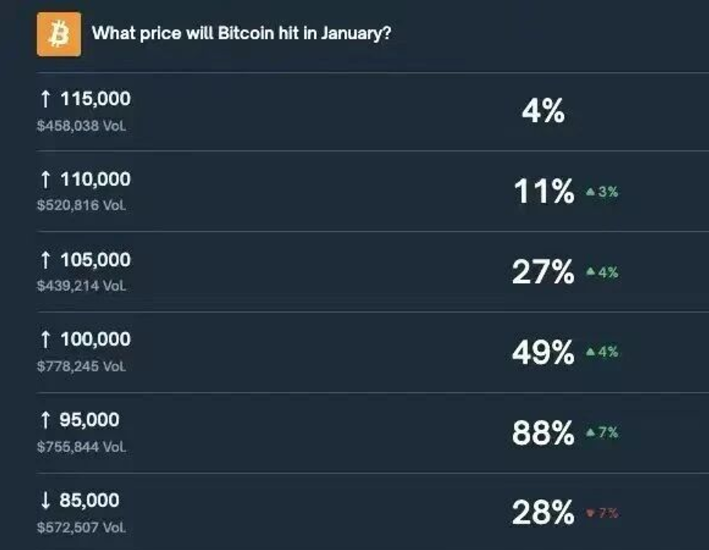Viewport: 709px width, 550px height.
Task: Select the 49% odds for 100,000
Action: coord(543,352)
